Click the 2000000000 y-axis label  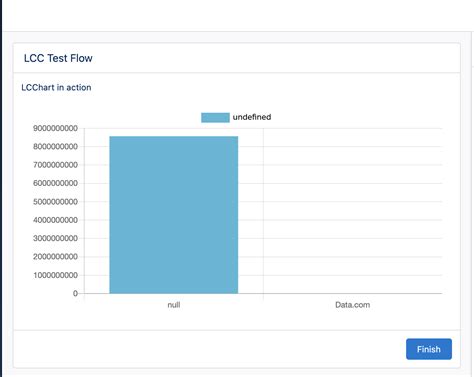coord(55,257)
